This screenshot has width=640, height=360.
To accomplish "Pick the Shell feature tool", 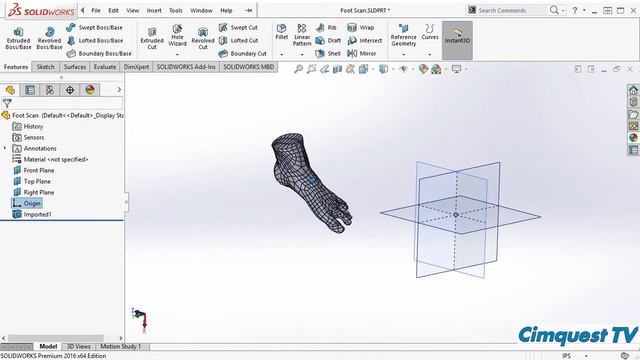I will (x=328, y=53).
